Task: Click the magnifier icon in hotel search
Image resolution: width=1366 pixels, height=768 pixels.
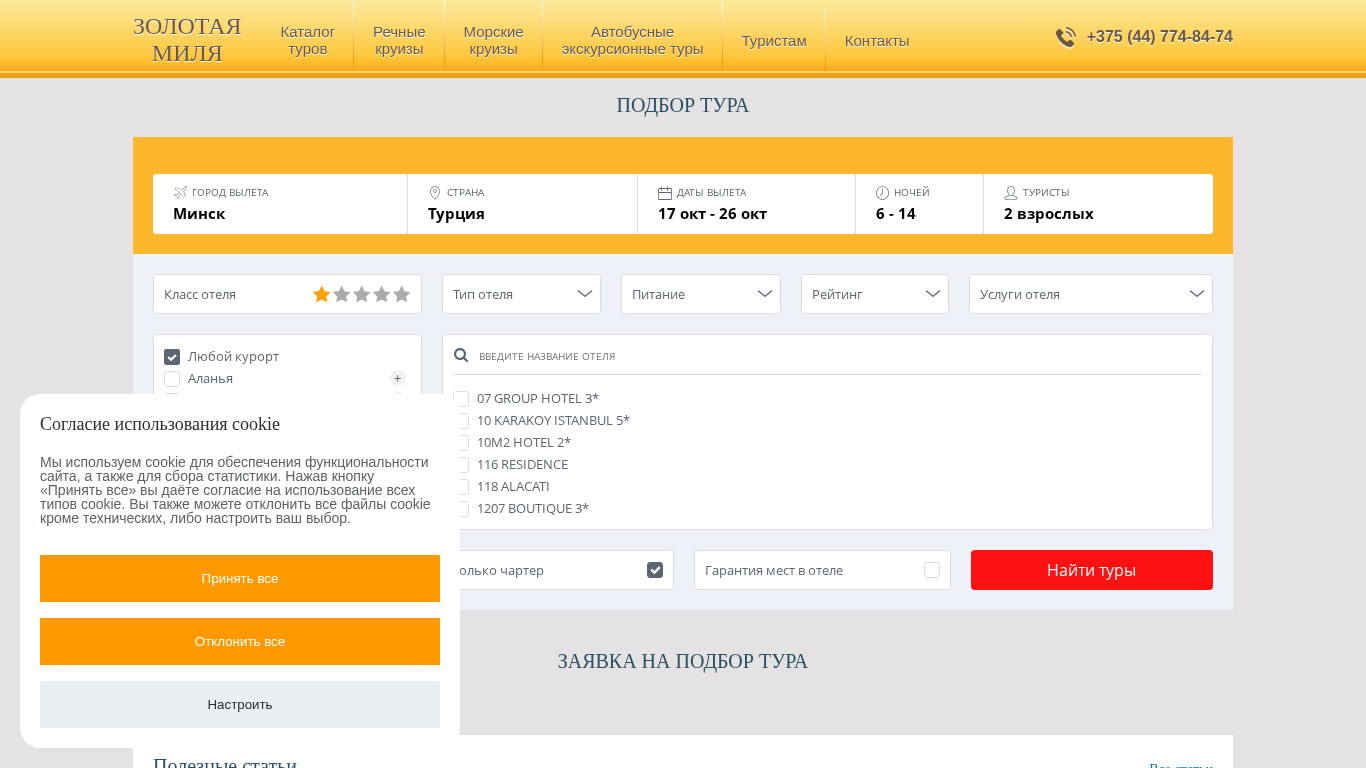Action: point(461,355)
